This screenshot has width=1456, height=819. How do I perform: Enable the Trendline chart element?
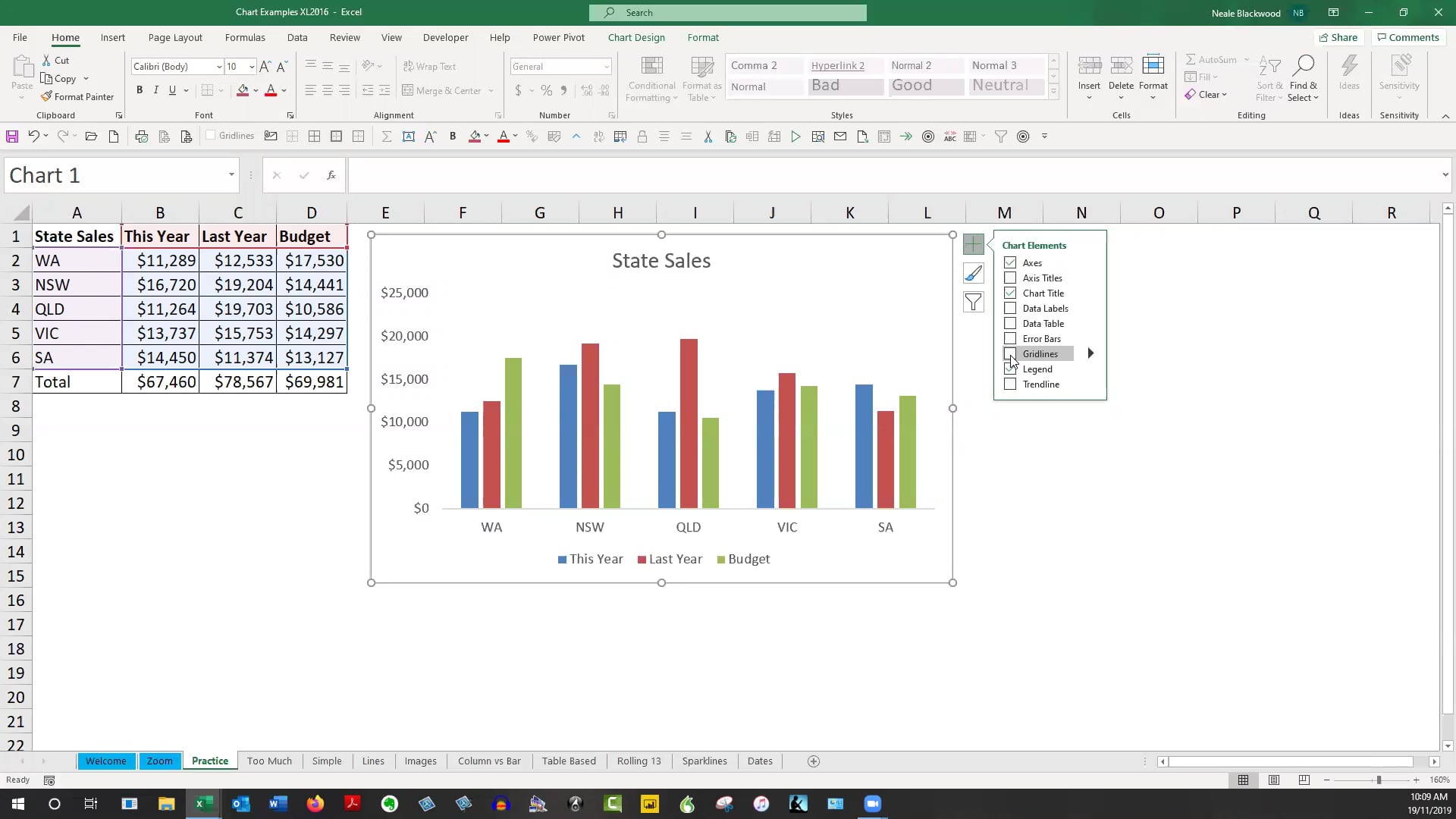[1010, 384]
